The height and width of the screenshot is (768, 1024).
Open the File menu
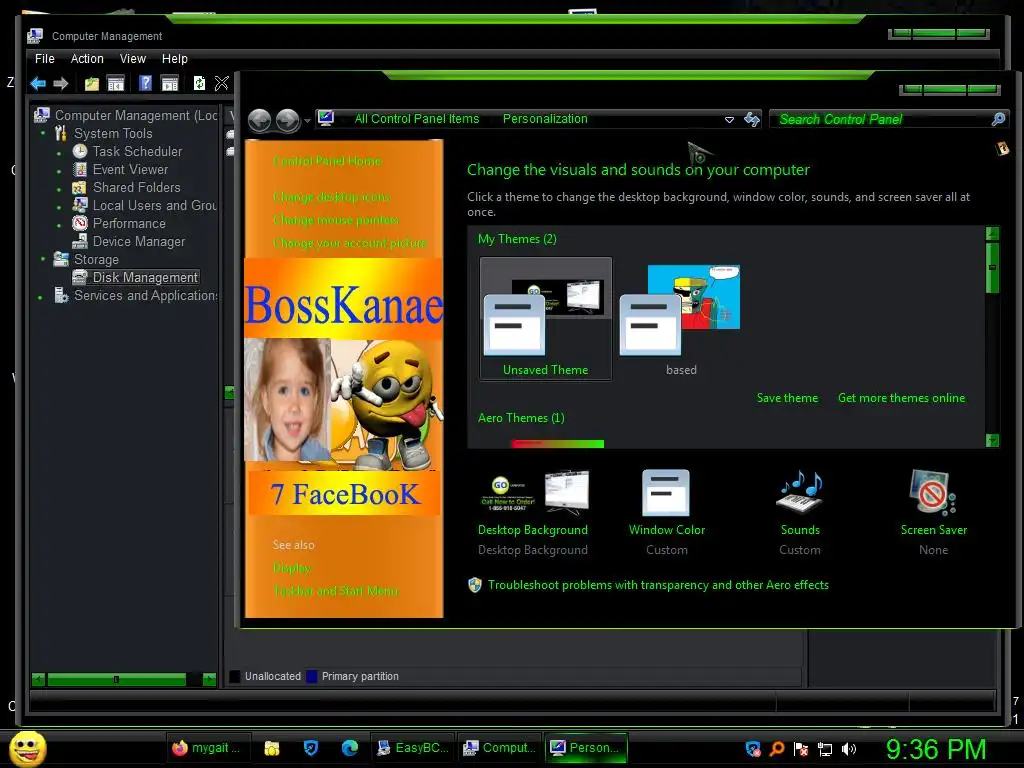click(x=44, y=59)
